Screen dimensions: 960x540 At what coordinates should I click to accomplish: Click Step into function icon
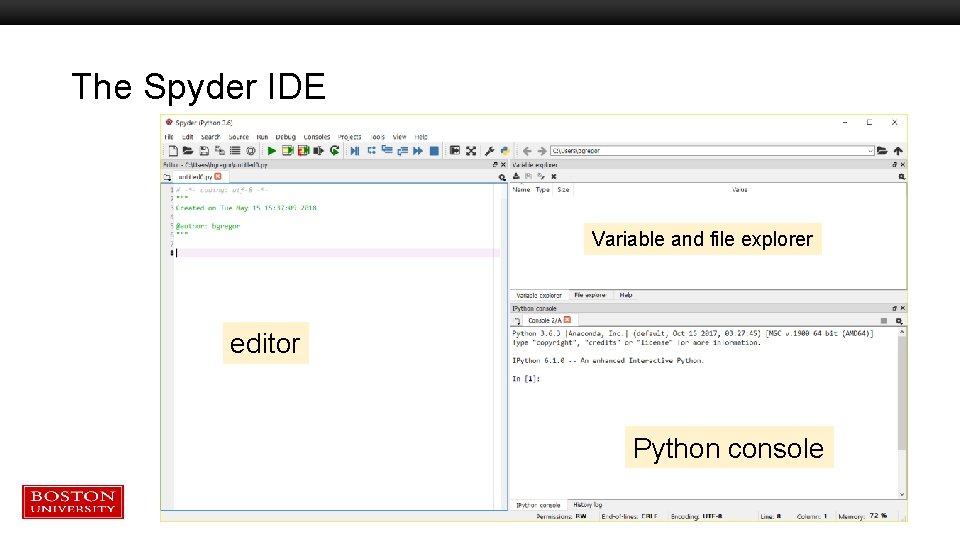click(x=387, y=151)
